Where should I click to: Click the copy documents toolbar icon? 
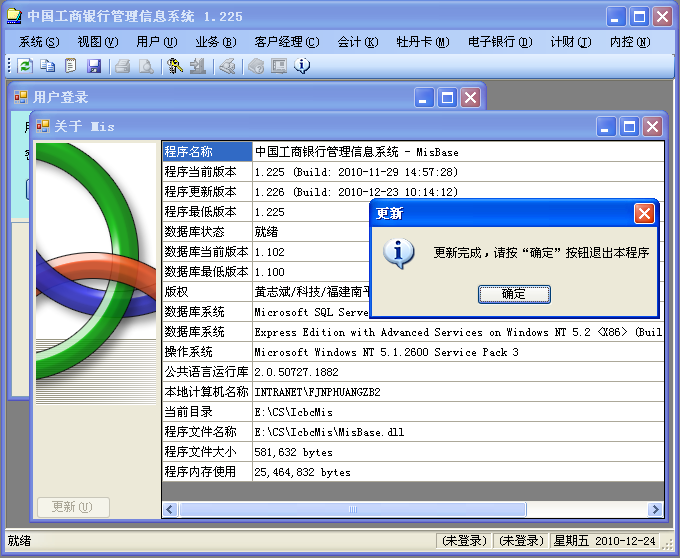coord(48,66)
